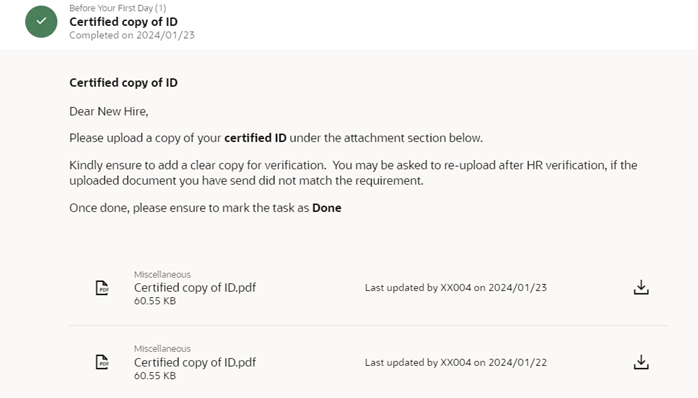Image resolution: width=698 pixels, height=398 pixels.
Task: Open the first Certified copy of ID.pdf file name
Action: 195,288
